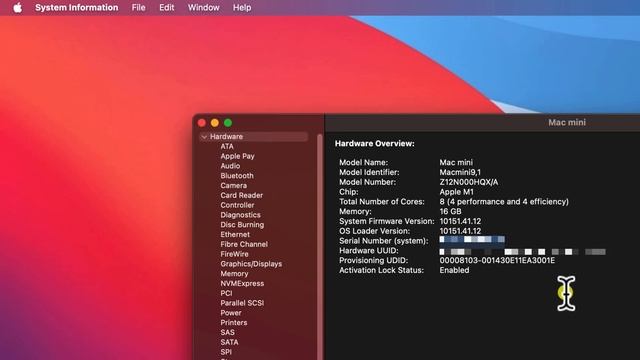
Task: Select SPI in the sidebar
Action: pyautogui.click(x=226, y=352)
